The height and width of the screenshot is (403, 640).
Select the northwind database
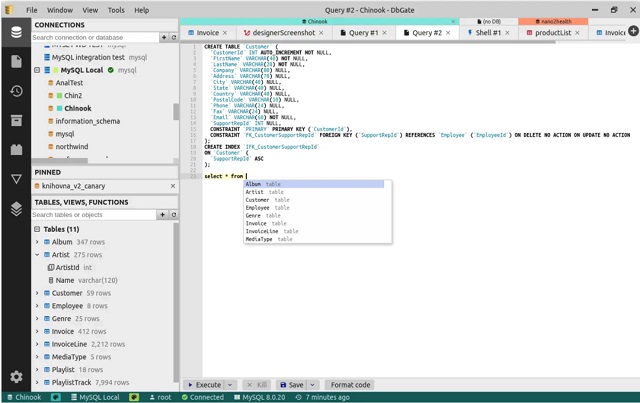point(71,146)
